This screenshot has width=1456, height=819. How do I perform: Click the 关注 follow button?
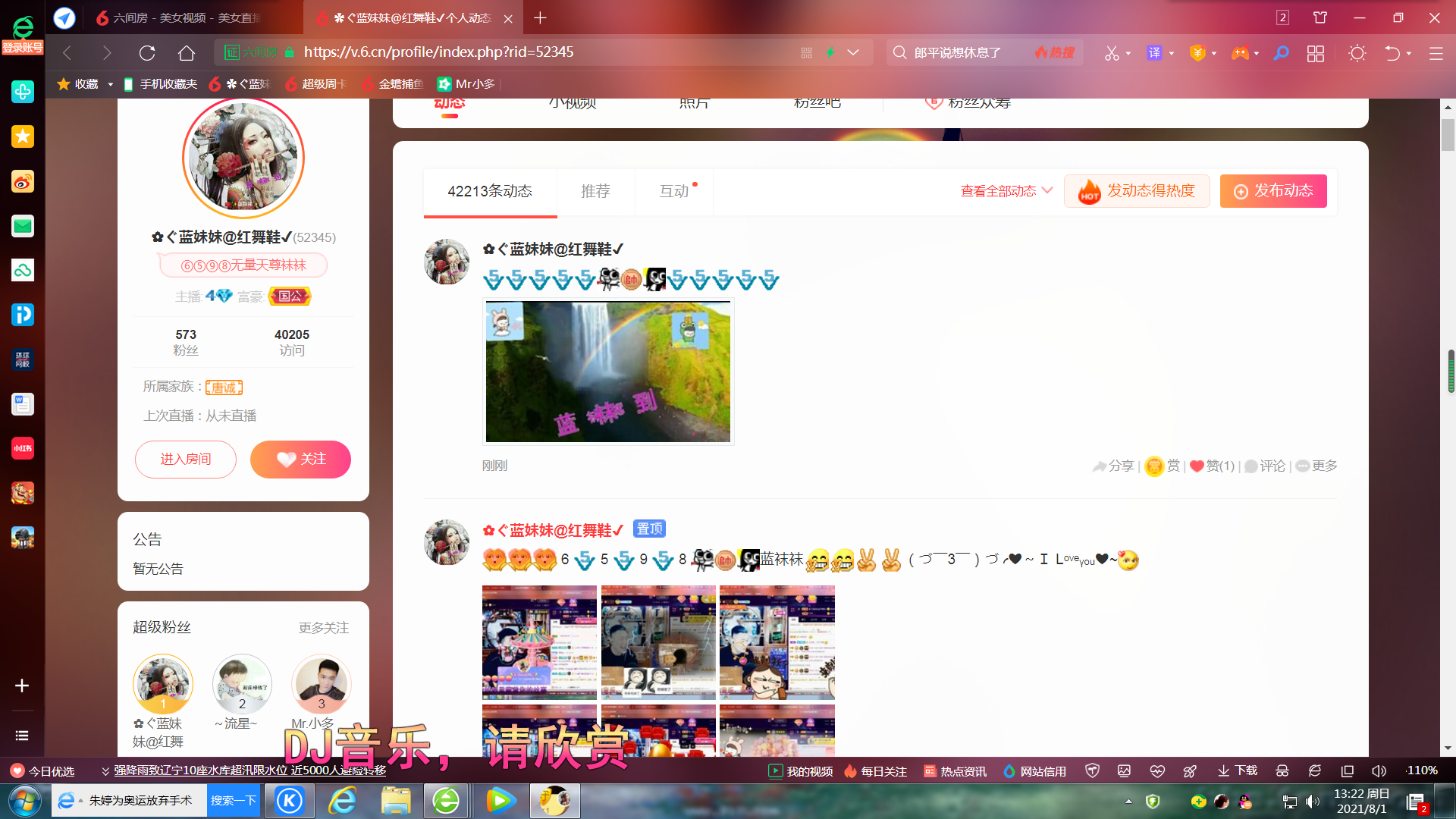(300, 460)
